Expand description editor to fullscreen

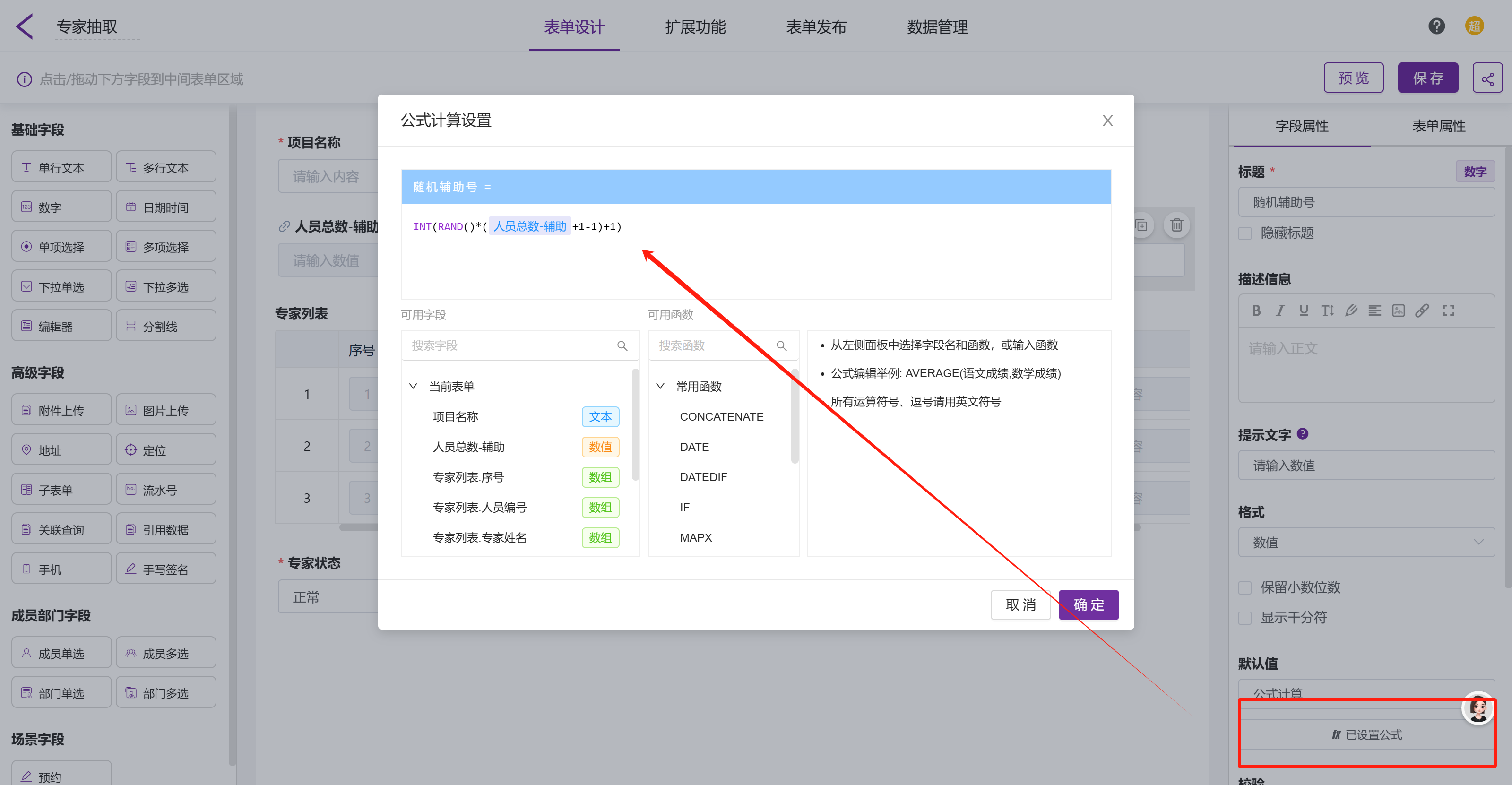[1448, 311]
